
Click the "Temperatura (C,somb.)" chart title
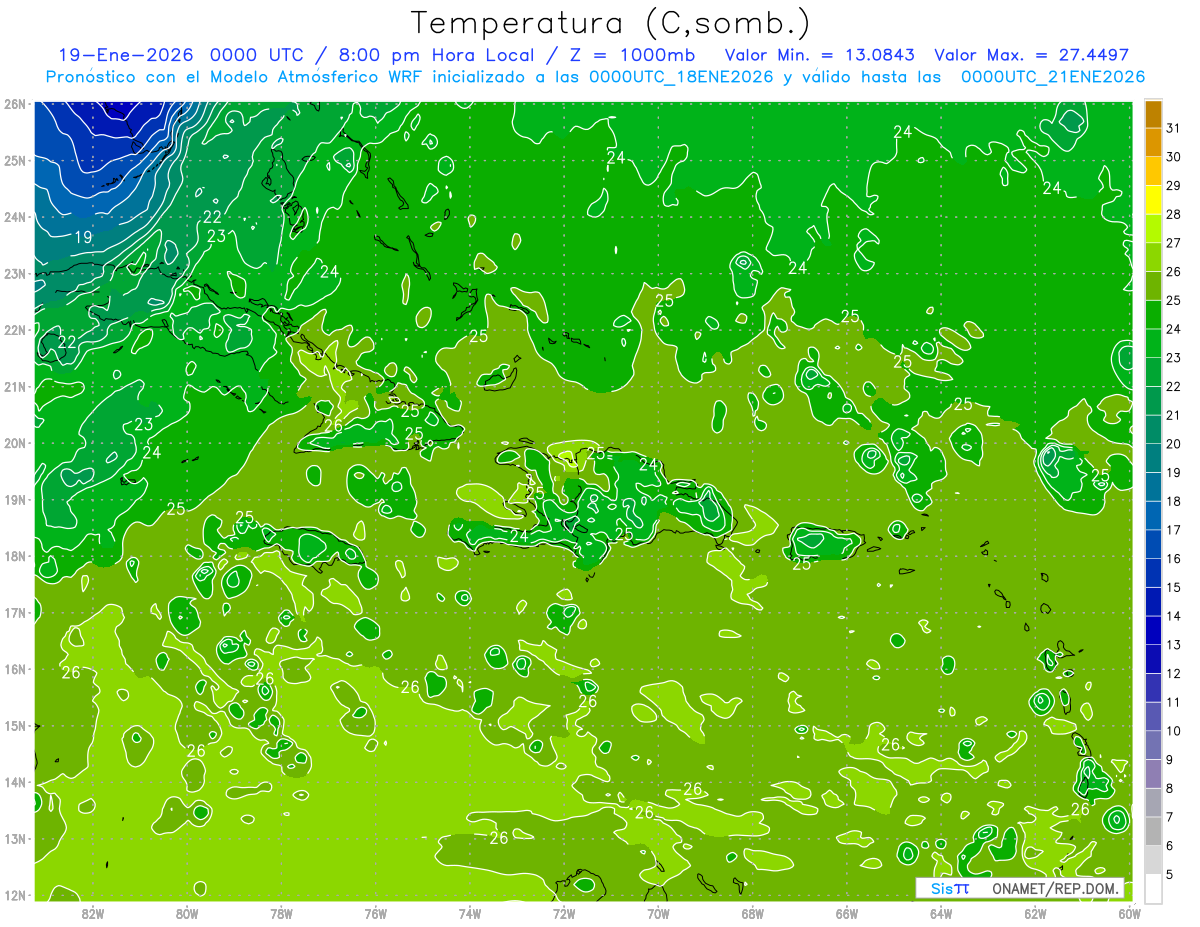pos(611,23)
